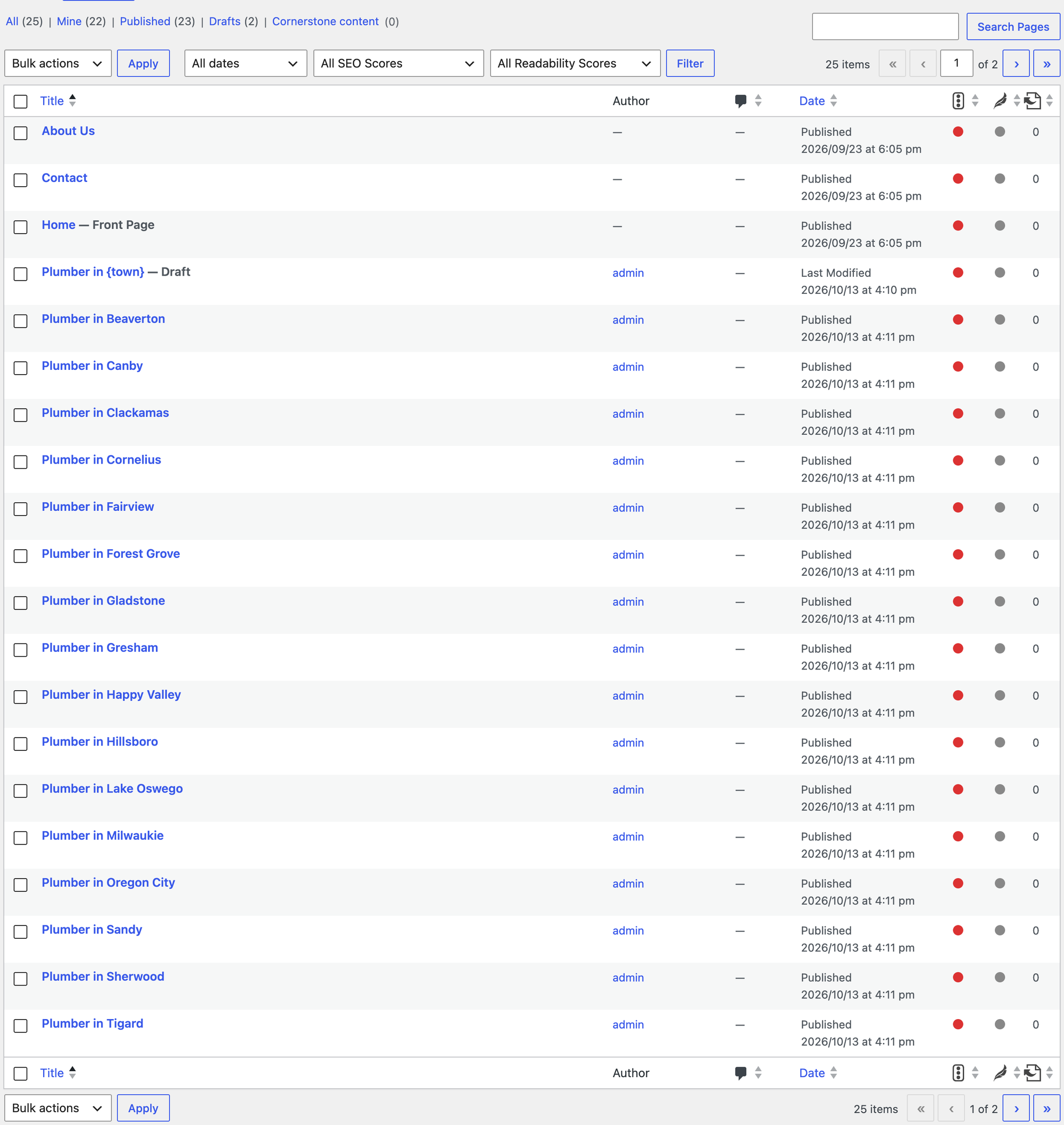
Task: Show Mine pages filter
Action: (69, 22)
